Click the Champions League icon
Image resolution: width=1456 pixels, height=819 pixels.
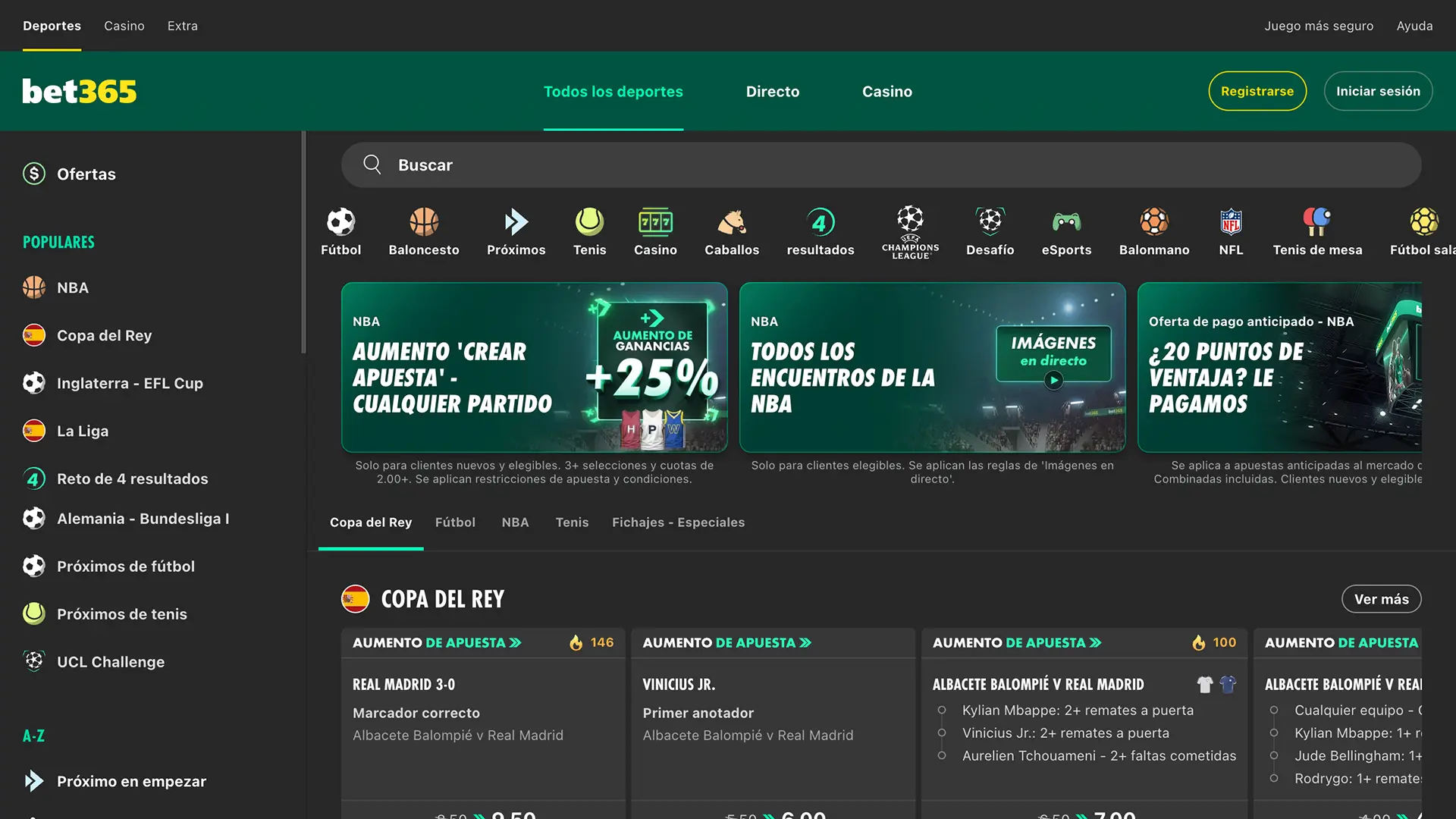click(x=911, y=230)
